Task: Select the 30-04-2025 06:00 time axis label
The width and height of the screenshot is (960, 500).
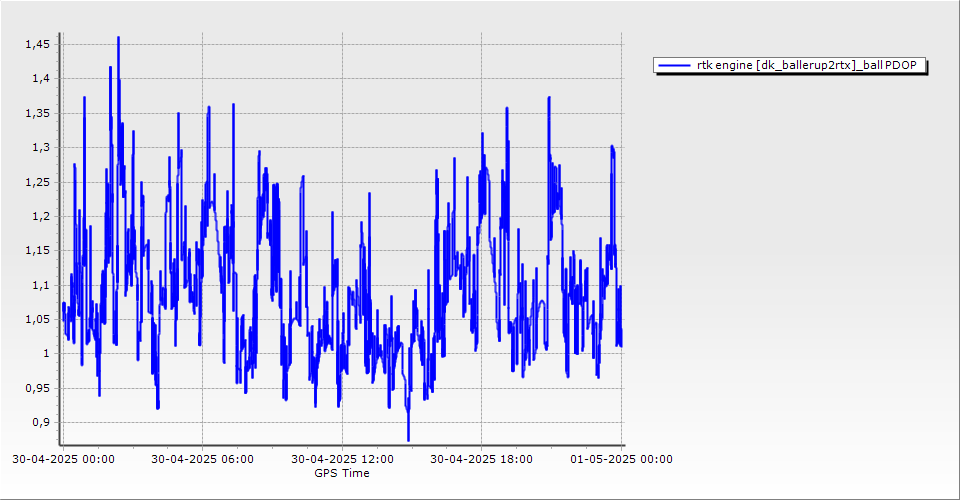Action: [x=202, y=459]
